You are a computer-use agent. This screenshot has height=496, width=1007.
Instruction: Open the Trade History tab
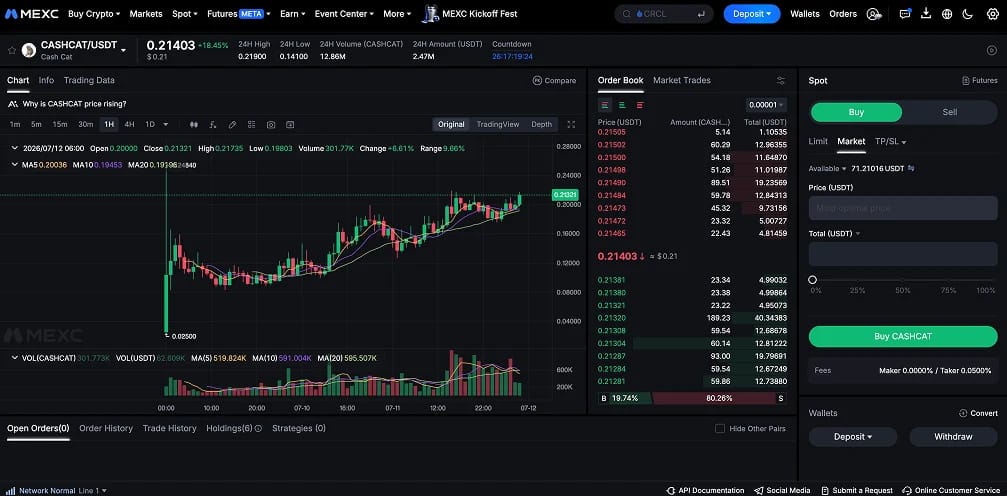tap(170, 429)
